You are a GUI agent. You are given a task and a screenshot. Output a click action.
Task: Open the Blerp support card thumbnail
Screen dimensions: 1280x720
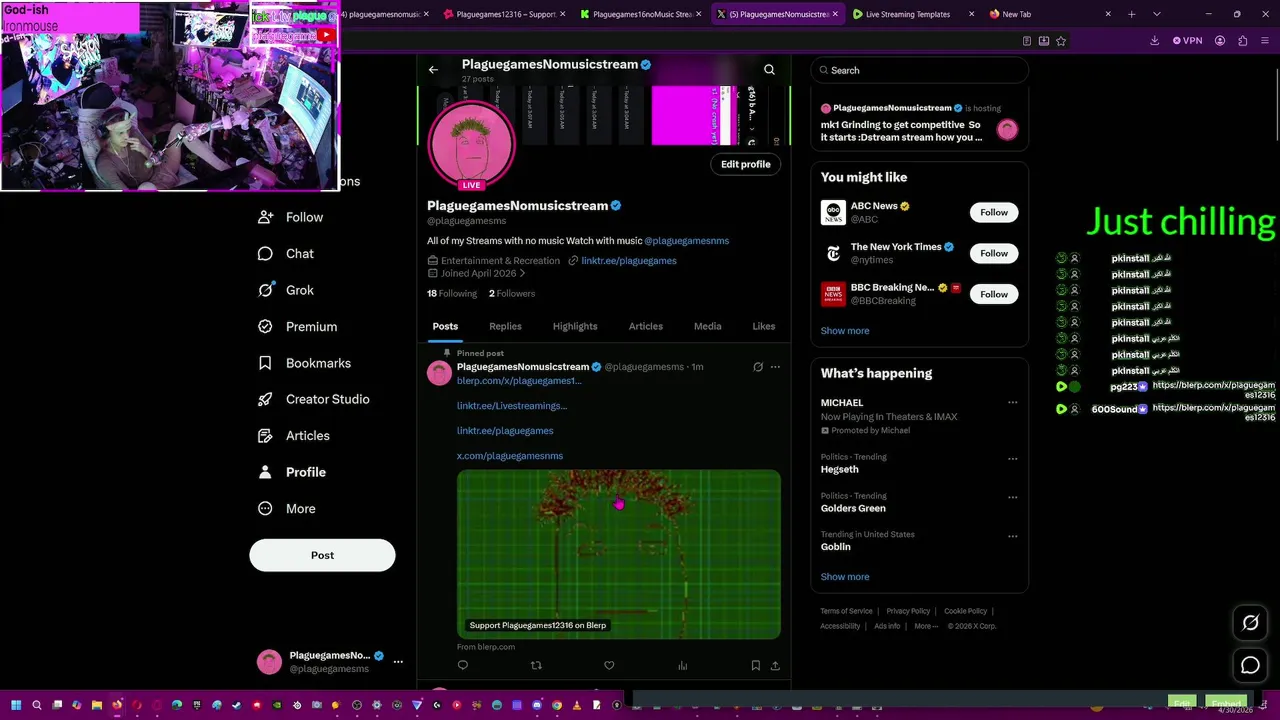(x=619, y=554)
